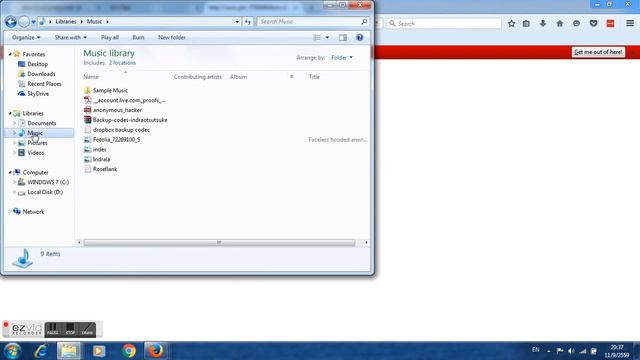This screenshot has width=640, height=360.
Task: Launch Internet Explorer from taskbar
Action: tap(41, 351)
